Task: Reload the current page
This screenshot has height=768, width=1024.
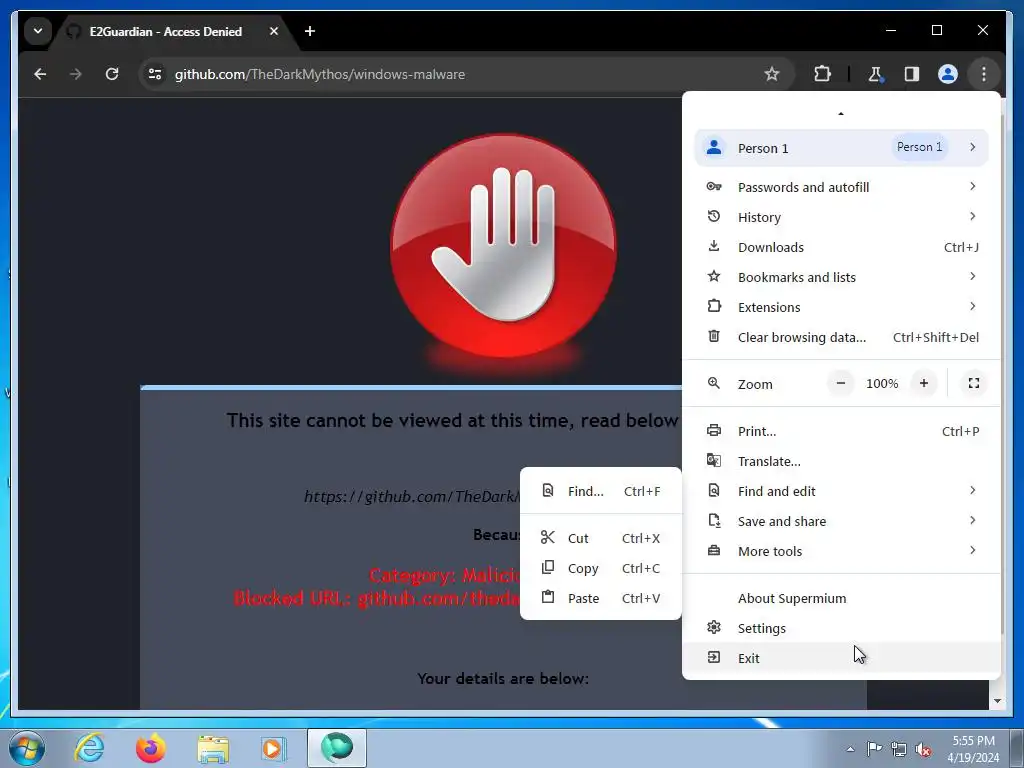Action: (112, 74)
